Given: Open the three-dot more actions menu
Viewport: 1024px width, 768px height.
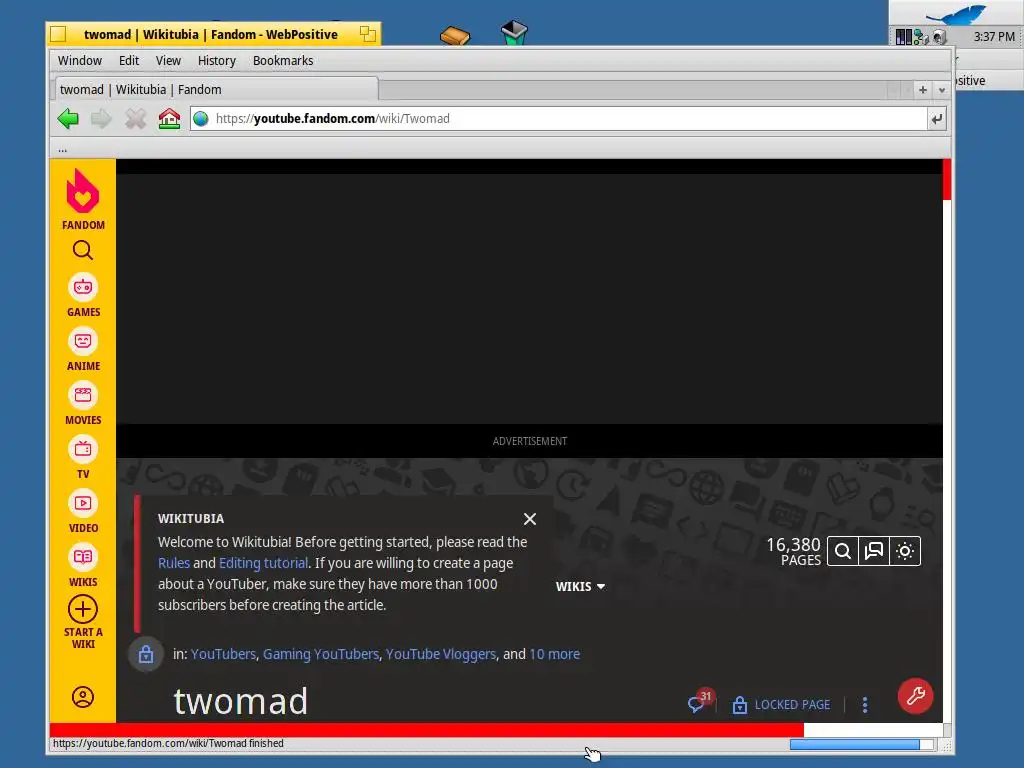Looking at the screenshot, I should [x=865, y=705].
